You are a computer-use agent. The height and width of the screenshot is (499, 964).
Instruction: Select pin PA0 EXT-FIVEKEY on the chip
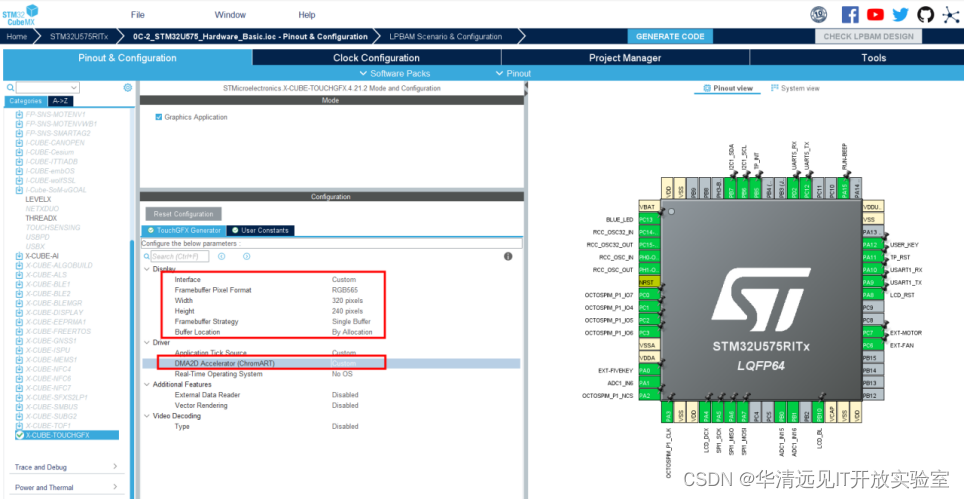649,371
